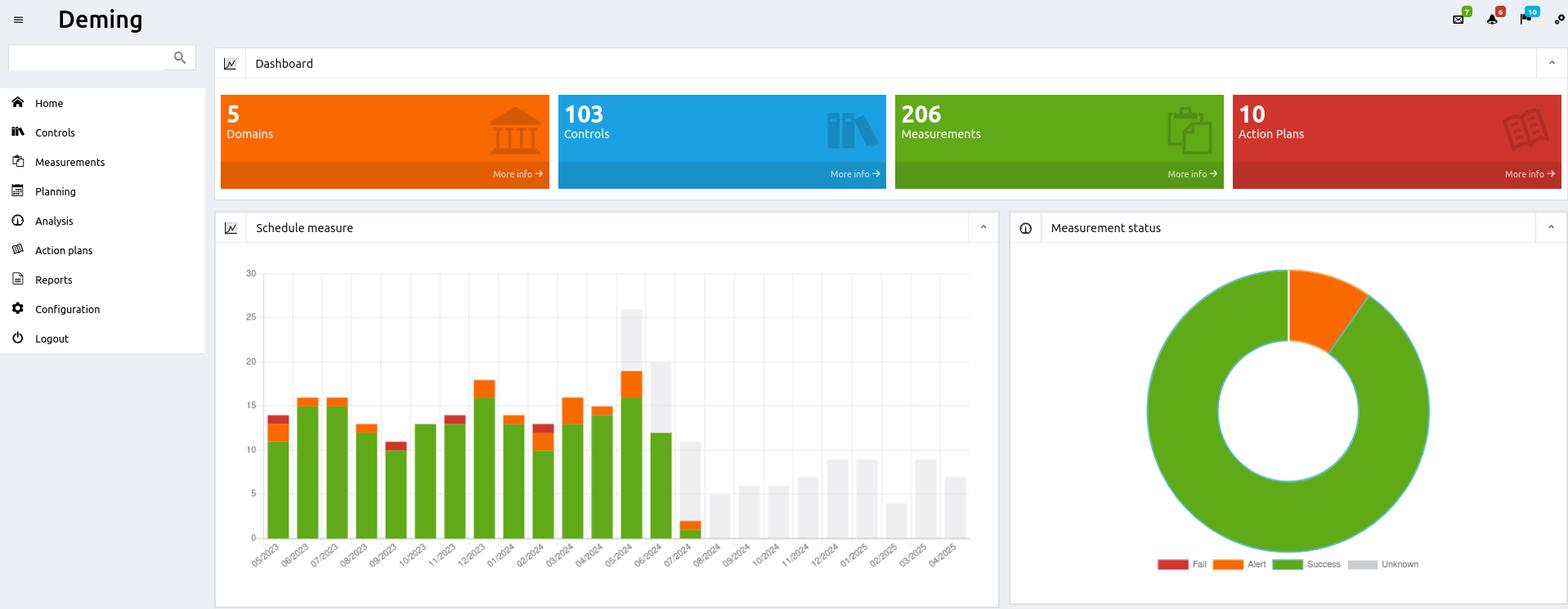Open the gears settings icon in top bar
The height and width of the screenshot is (609, 1568).
click(1559, 20)
